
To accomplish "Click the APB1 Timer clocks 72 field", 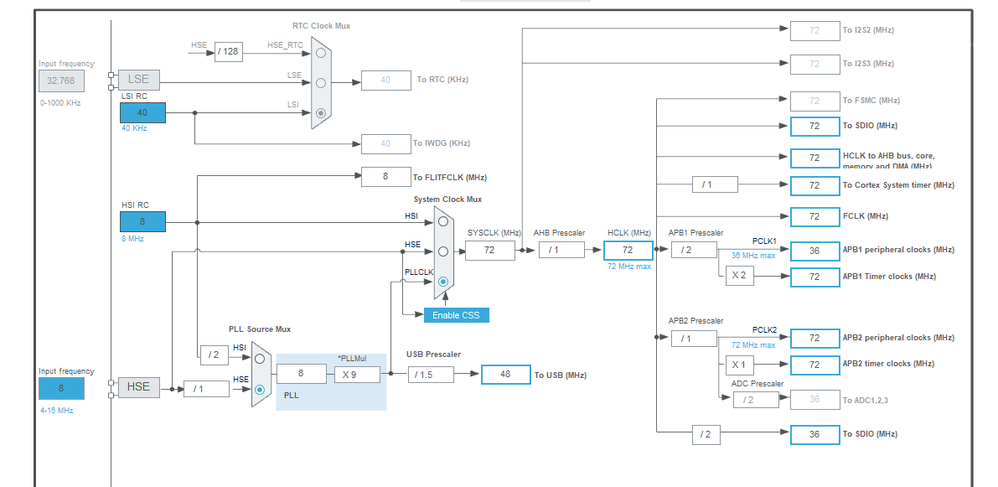I will (x=815, y=278).
